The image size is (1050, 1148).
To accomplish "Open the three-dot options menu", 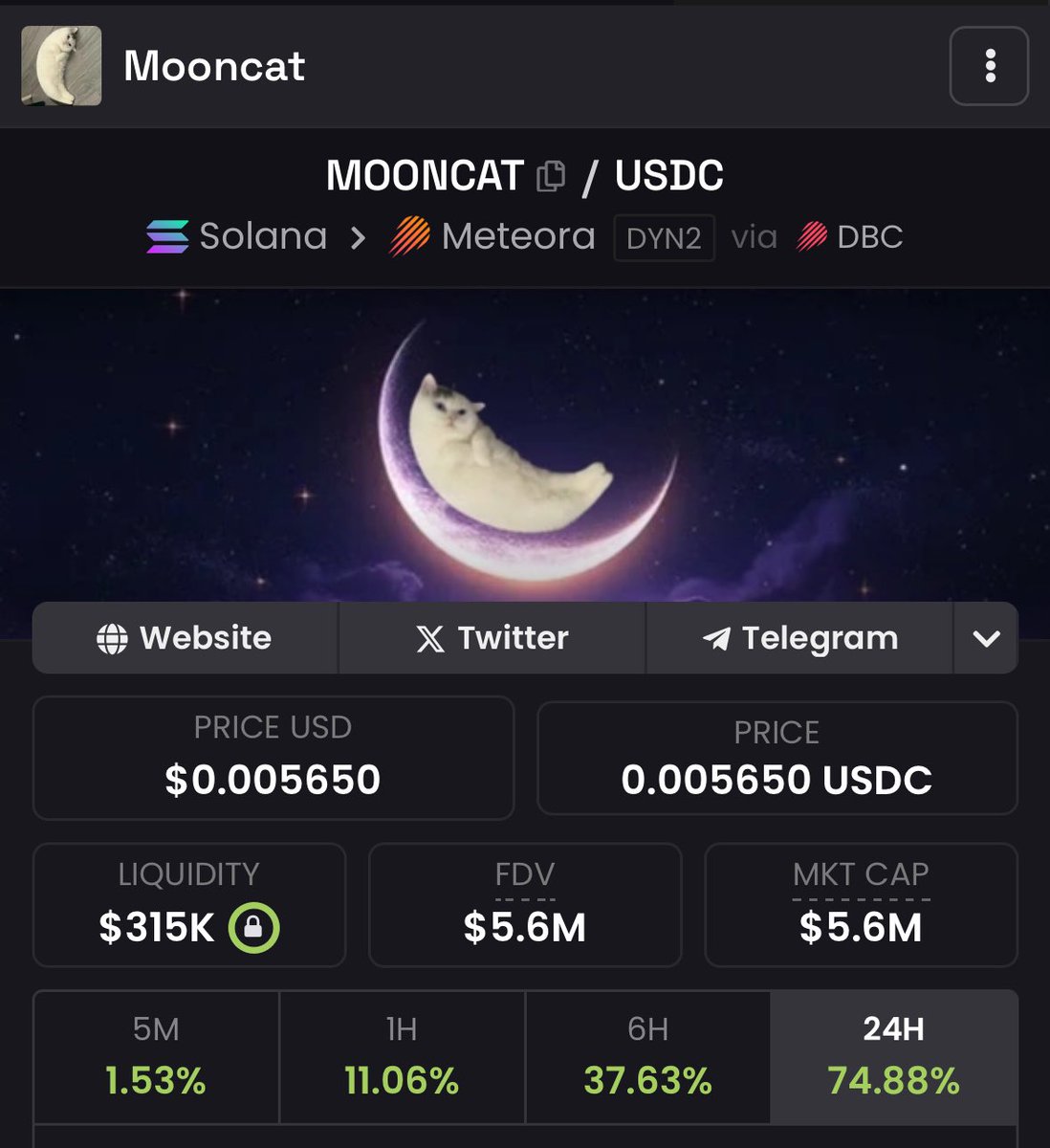I will point(989,66).
